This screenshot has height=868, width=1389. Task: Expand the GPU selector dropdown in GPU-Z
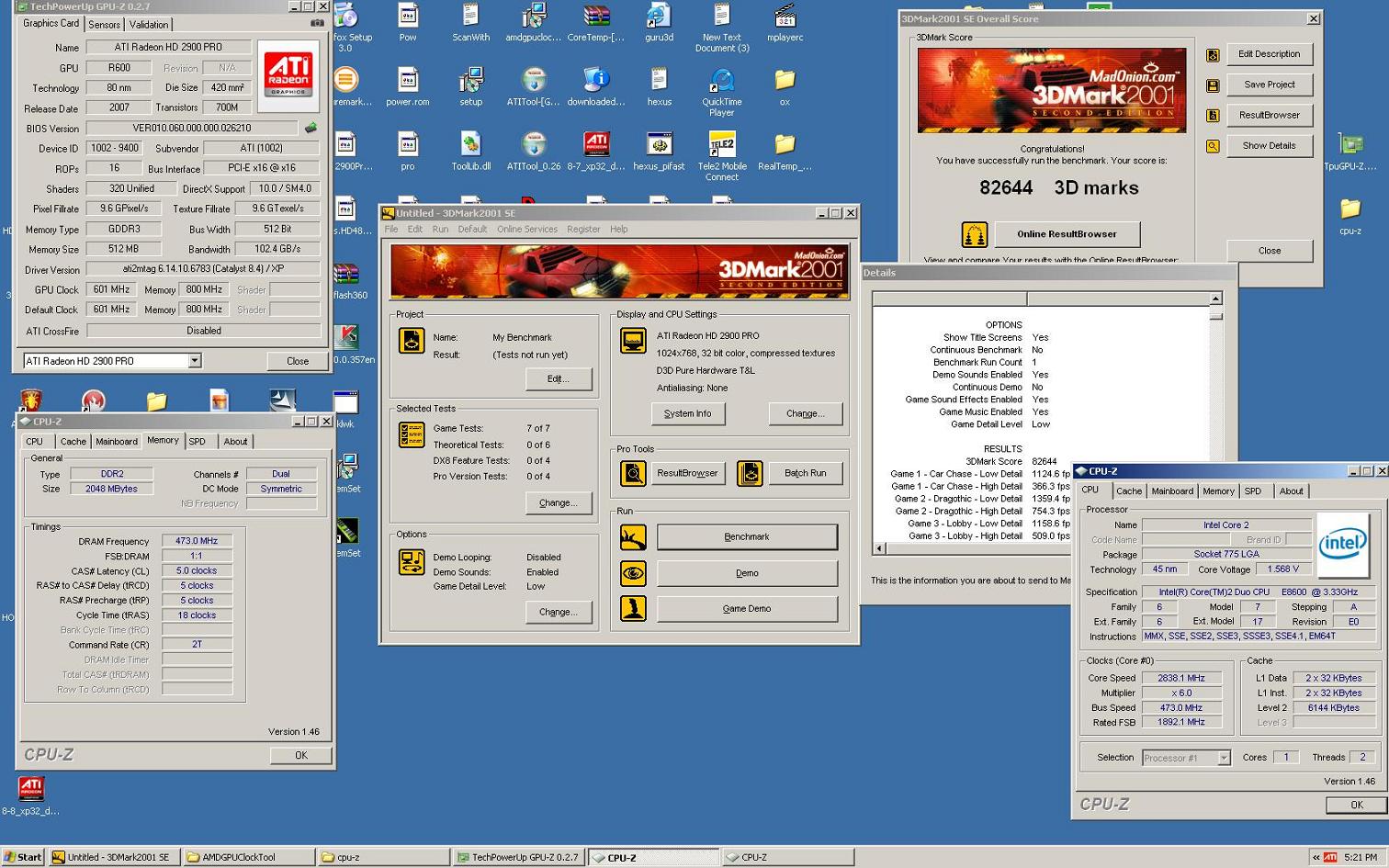point(195,361)
